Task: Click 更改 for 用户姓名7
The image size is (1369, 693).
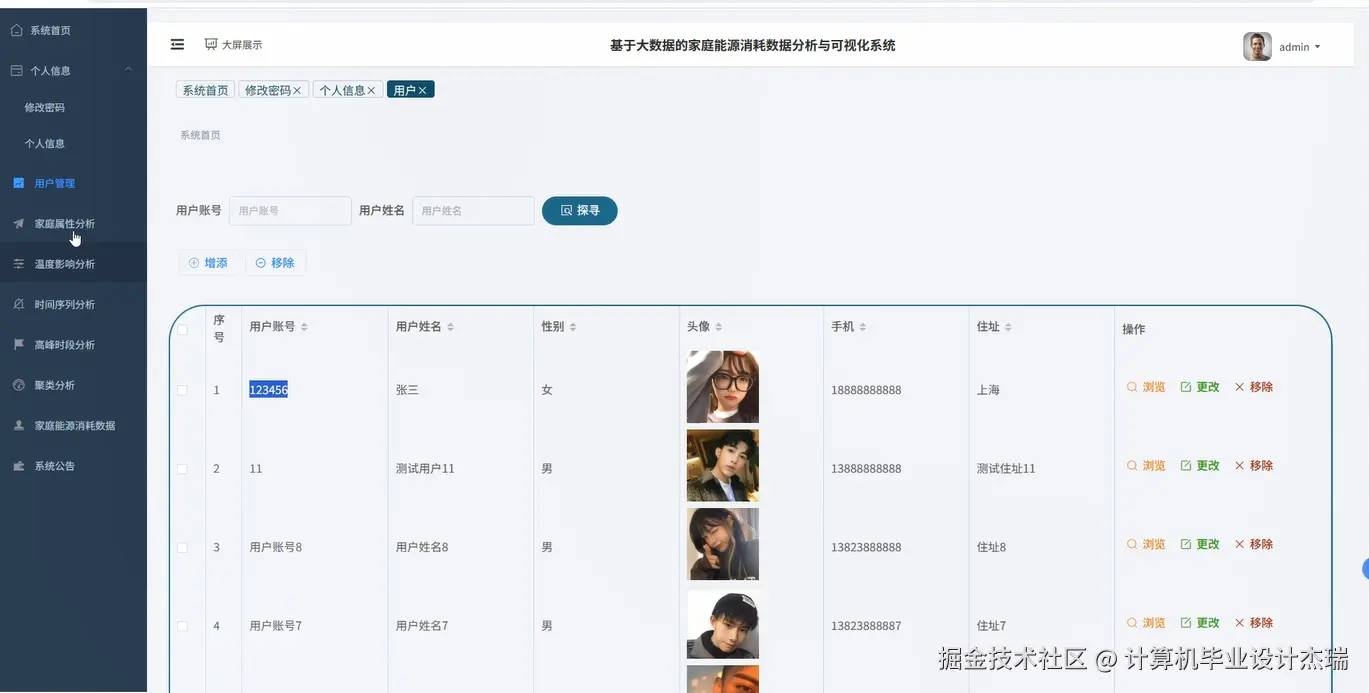Action: pos(1200,623)
